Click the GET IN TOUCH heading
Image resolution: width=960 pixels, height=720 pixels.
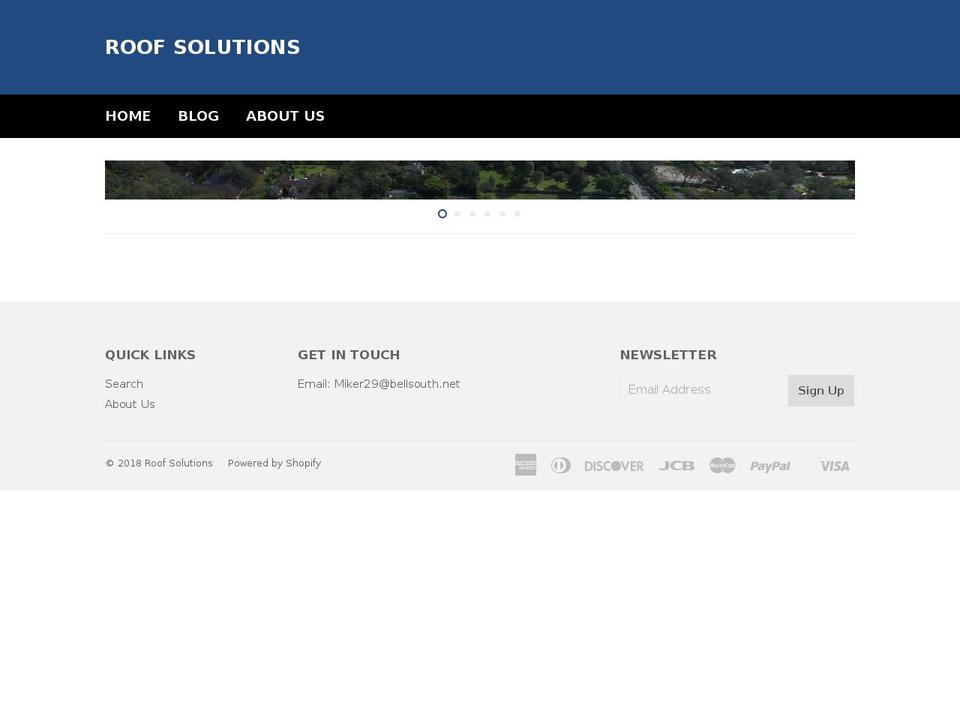(349, 355)
